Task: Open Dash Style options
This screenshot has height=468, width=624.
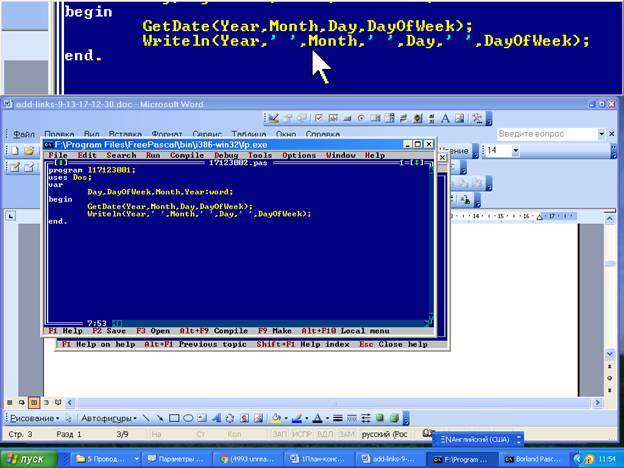Action: [x=352, y=418]
